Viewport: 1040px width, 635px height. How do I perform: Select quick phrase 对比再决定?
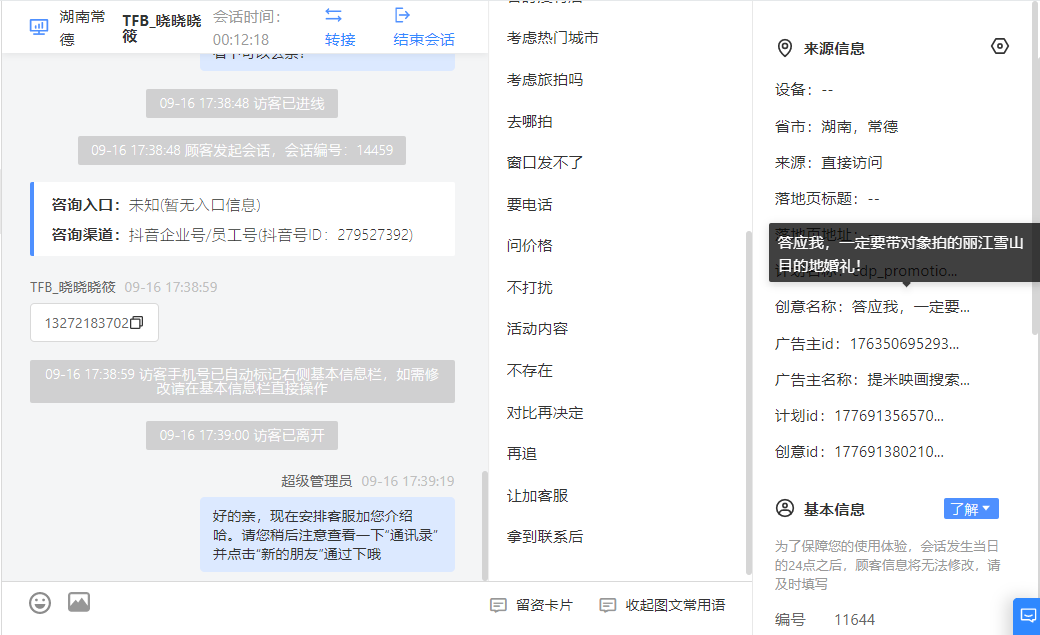545,413
